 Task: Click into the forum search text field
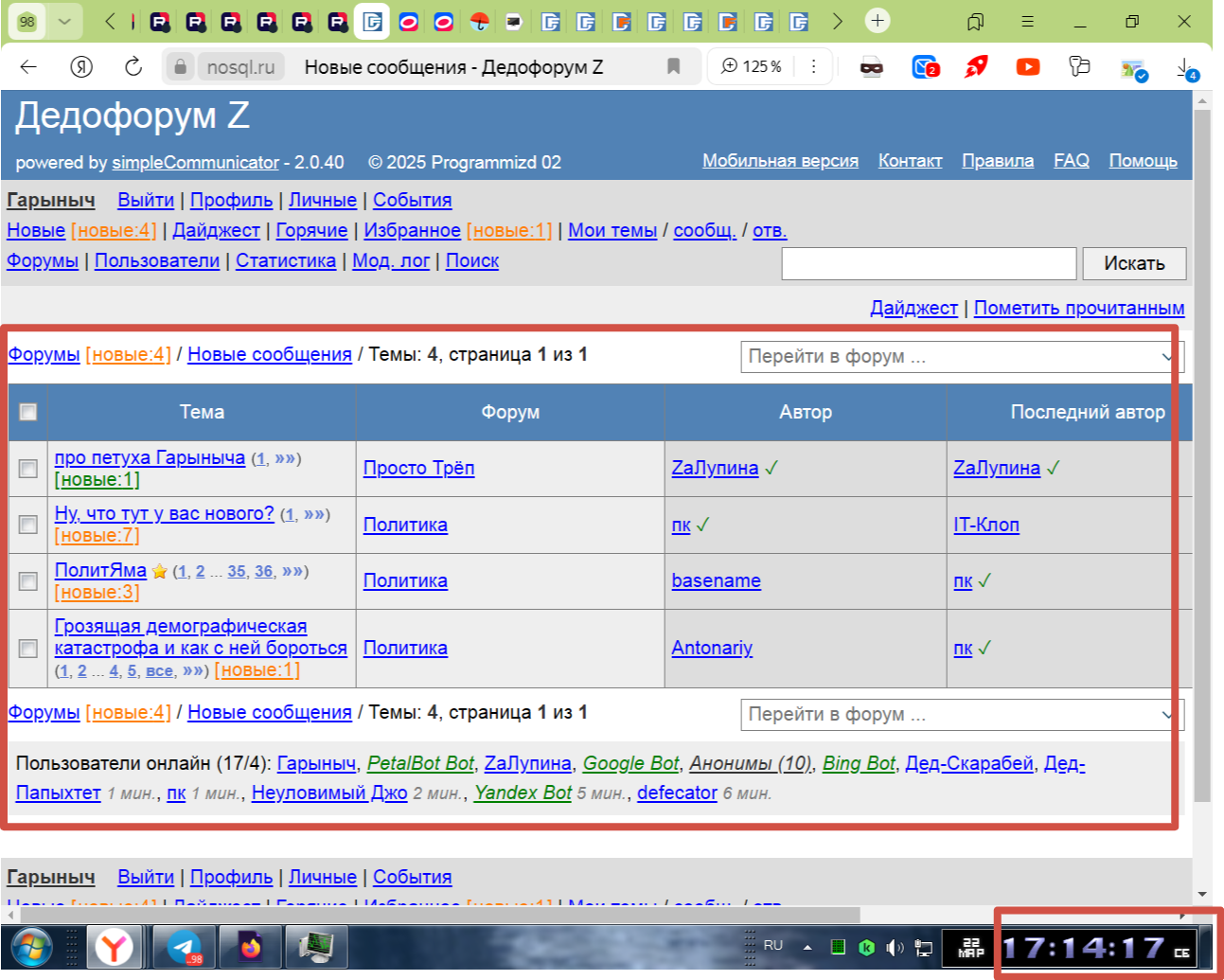click(x=929, y=263)
